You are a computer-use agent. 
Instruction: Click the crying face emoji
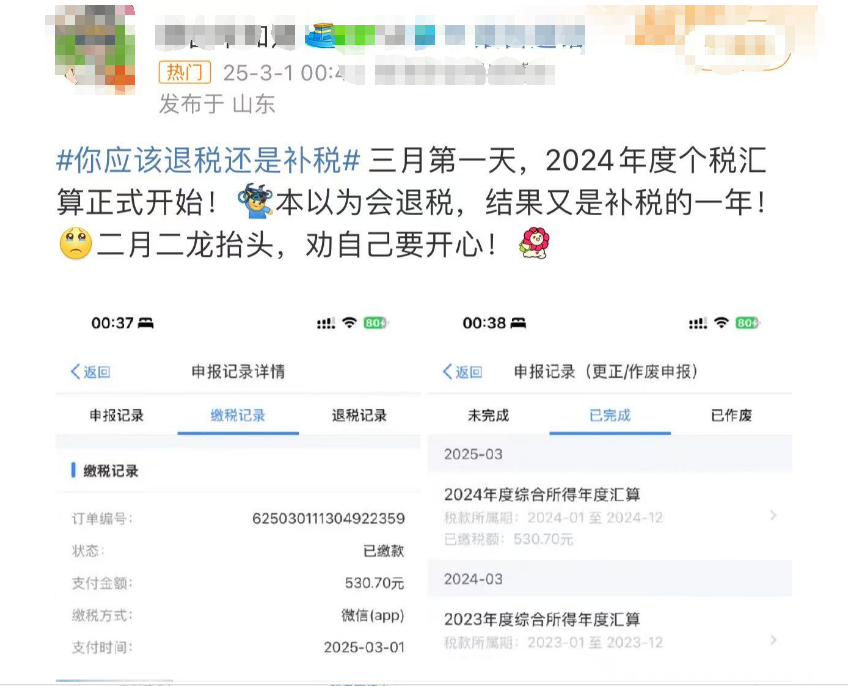(x=75, y=244)
